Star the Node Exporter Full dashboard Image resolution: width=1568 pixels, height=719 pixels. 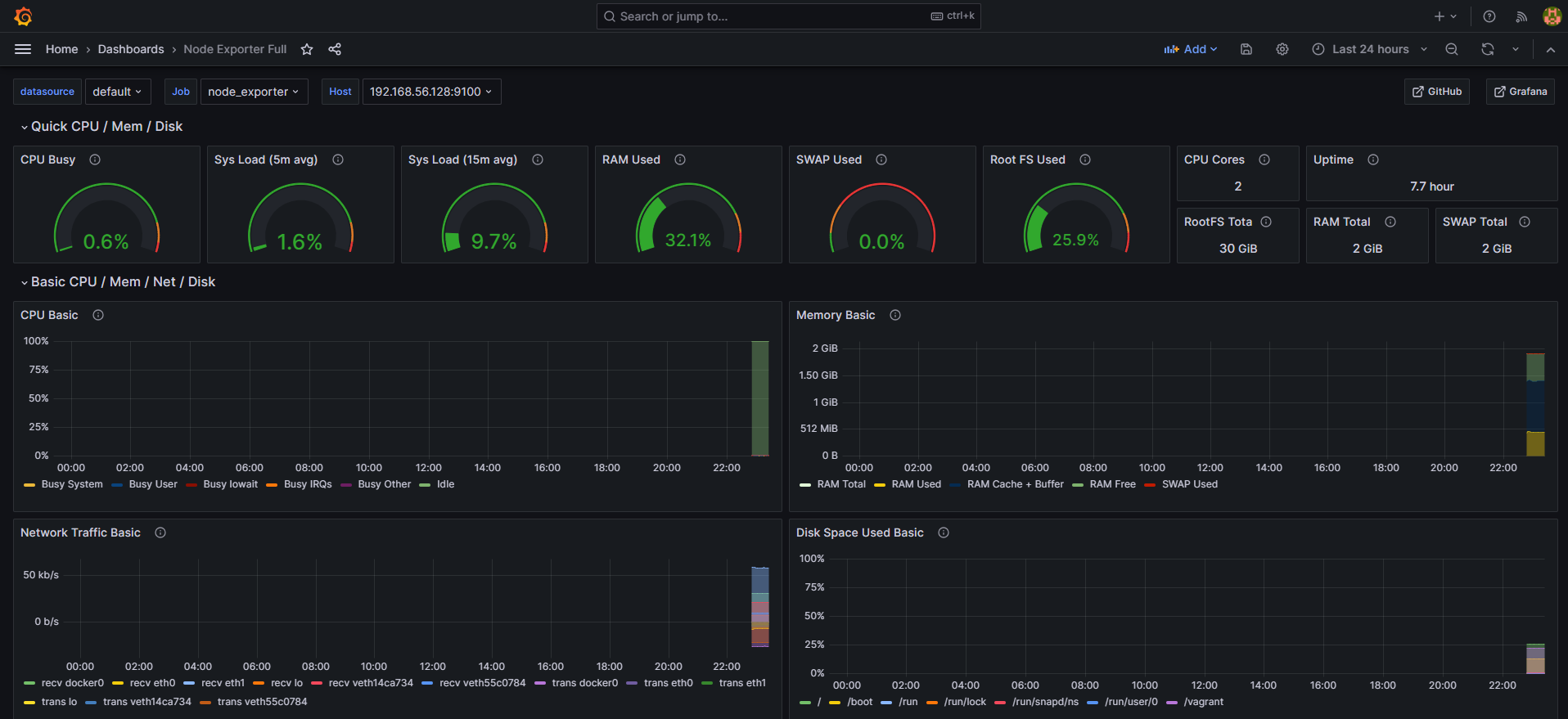[307, 49]
